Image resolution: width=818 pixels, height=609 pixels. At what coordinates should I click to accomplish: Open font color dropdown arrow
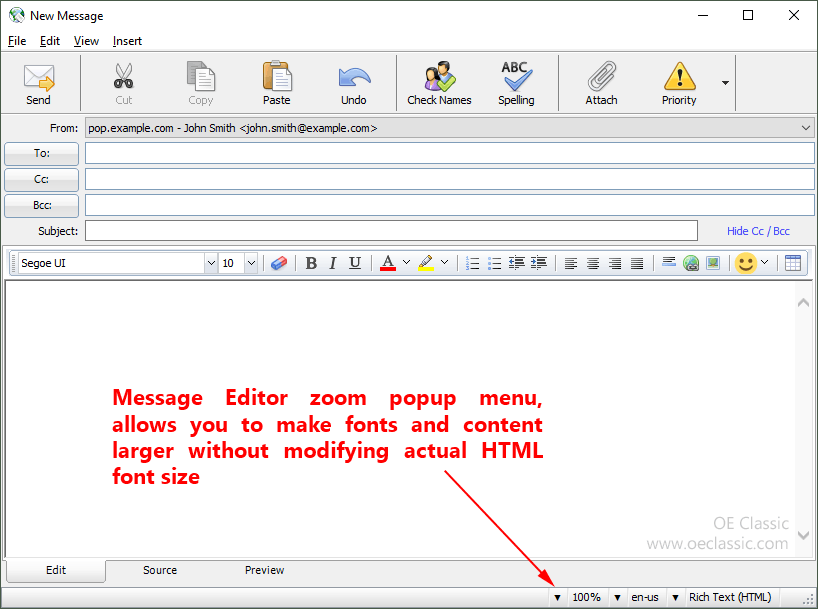pyautogui.click(x=406, y=262)
